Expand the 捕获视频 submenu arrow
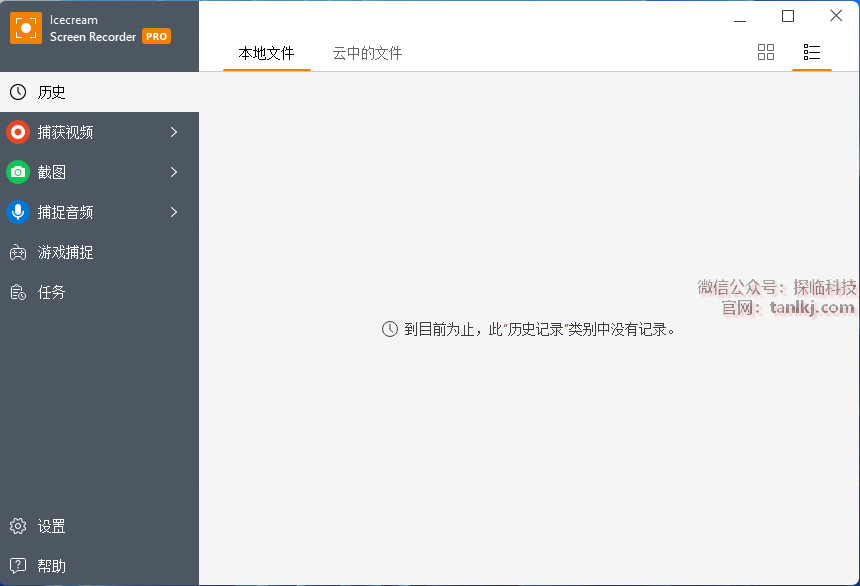The width and height of the screenshot is (860, 586). point(174,132)
